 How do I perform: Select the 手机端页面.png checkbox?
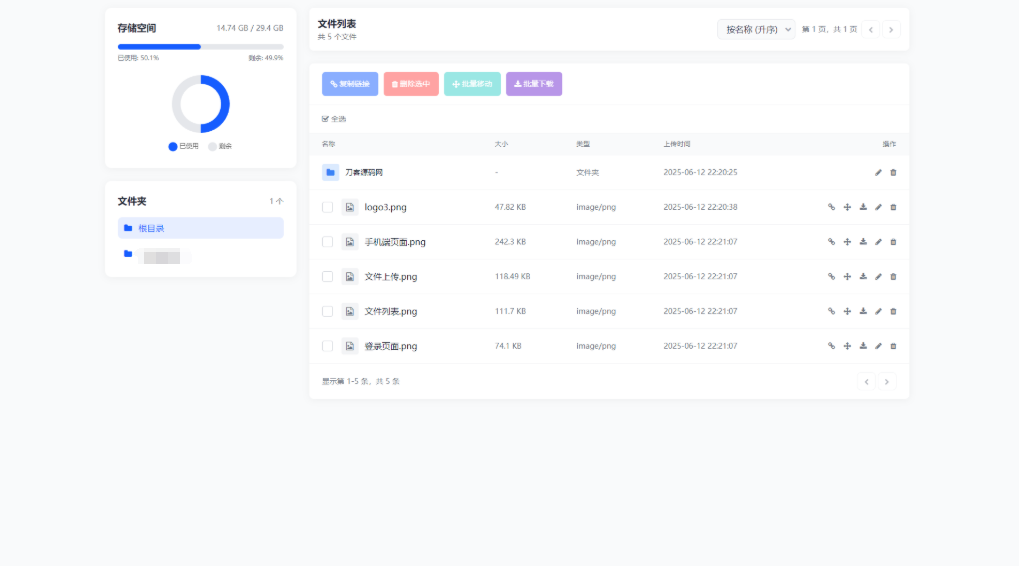tap(327, 242)
